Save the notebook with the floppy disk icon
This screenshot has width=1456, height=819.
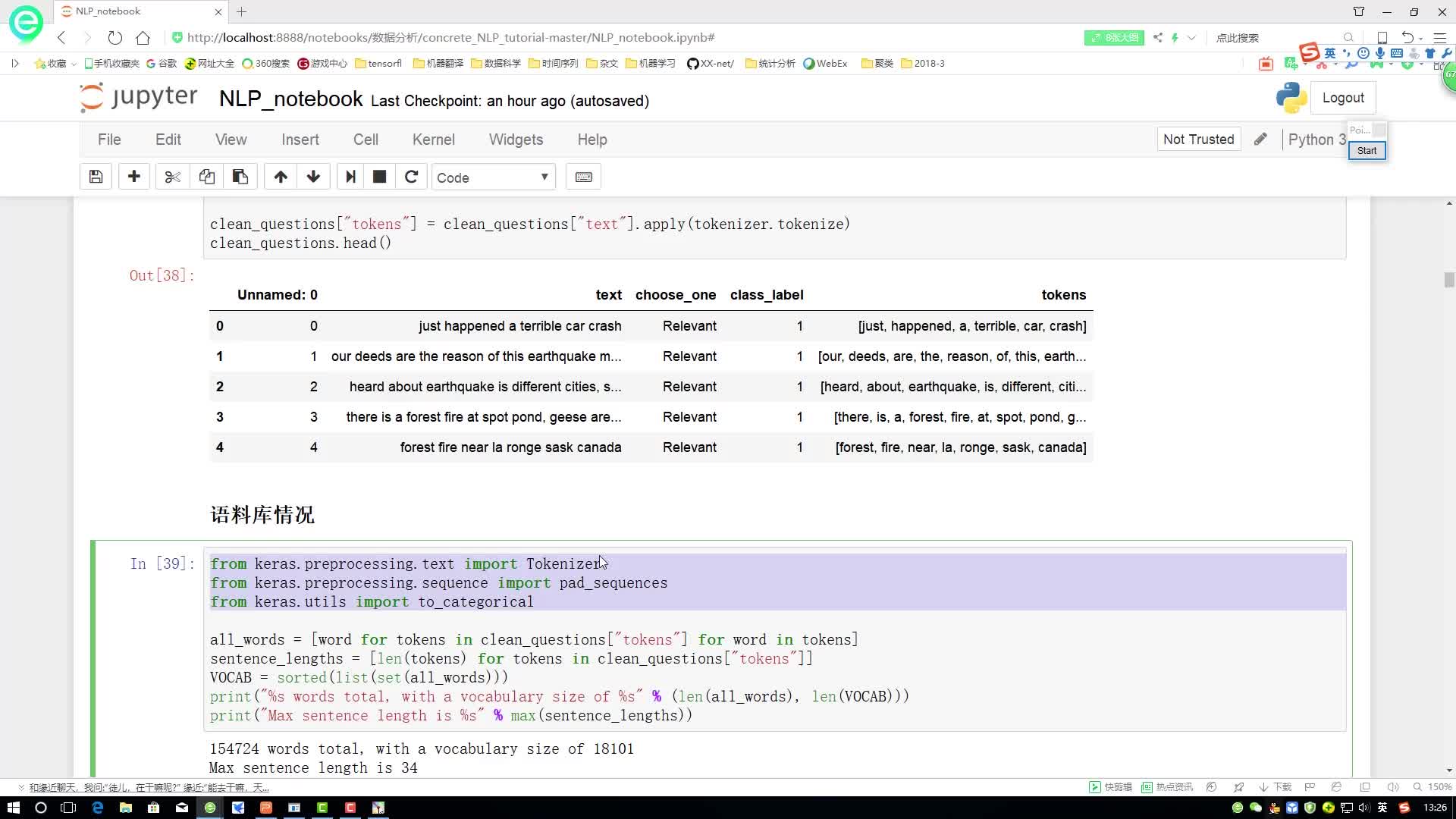pyautogui.click(x=96, y=177)
